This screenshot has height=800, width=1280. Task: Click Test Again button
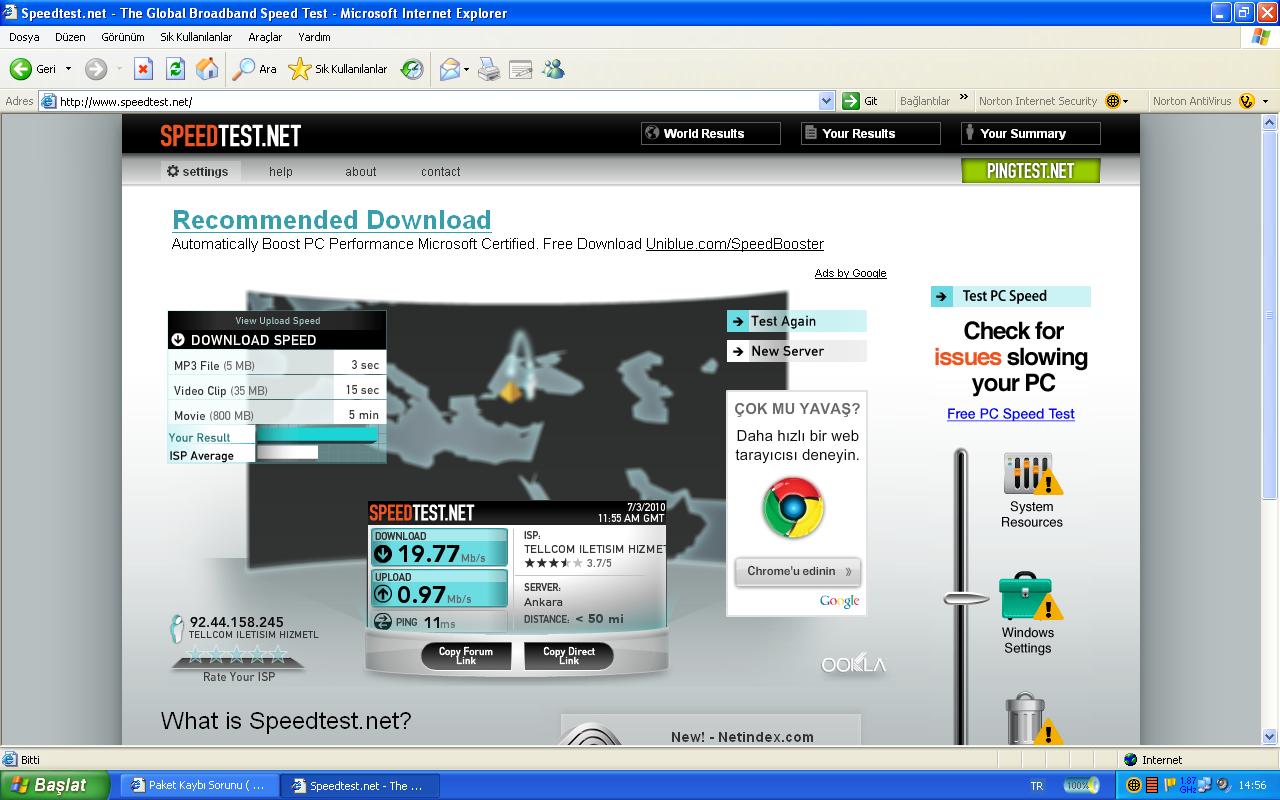tap(796, 321)
